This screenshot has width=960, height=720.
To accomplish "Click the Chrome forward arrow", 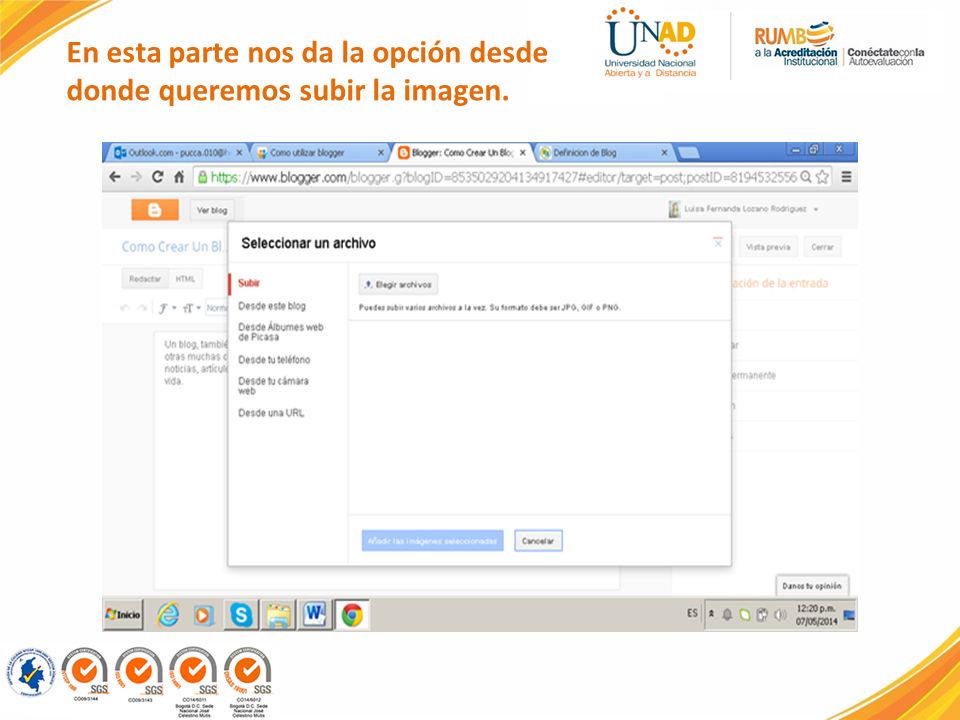I will click(136, 177).
